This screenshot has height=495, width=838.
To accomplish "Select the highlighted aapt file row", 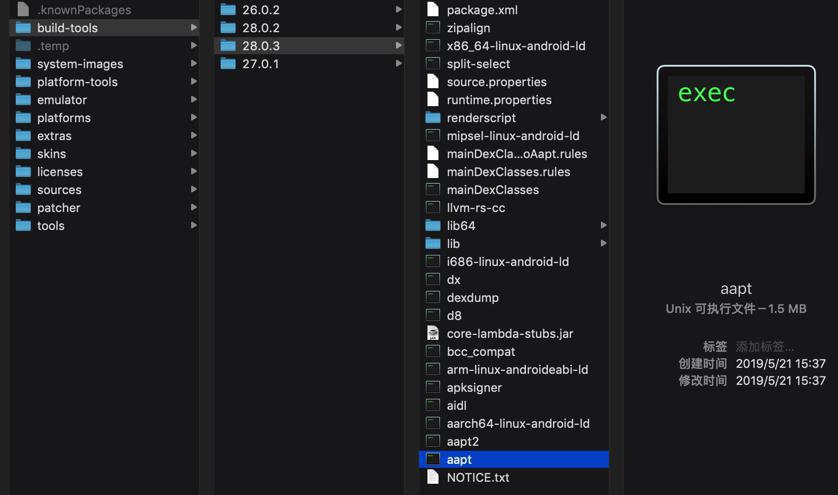I will click(514, 459).
